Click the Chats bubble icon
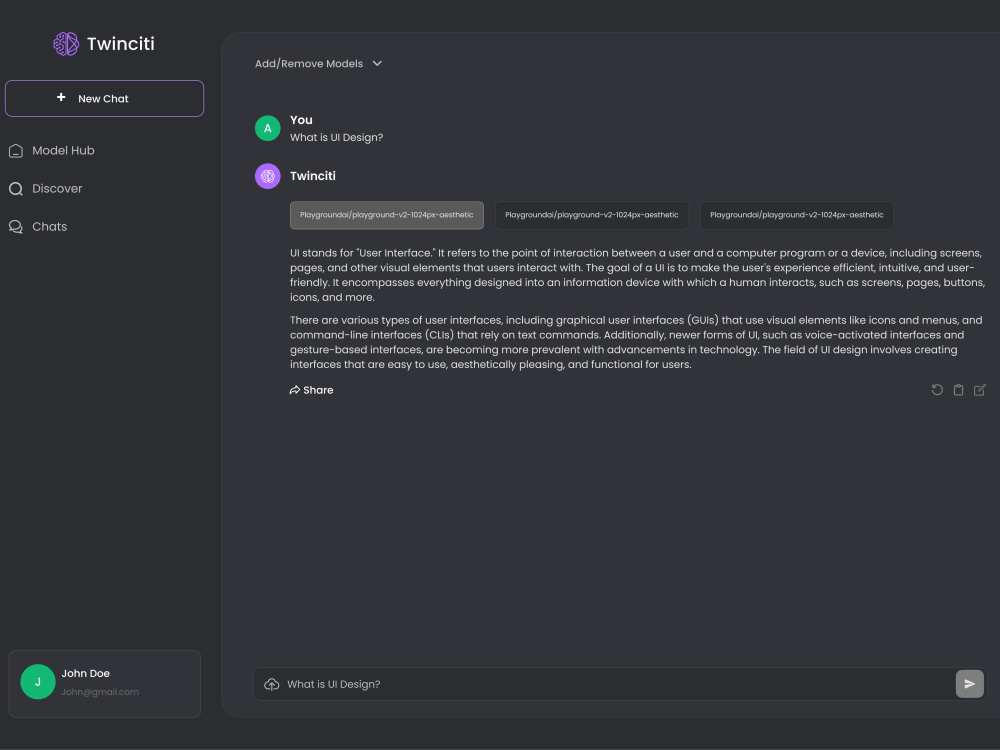1000x750 pixels. [x=16, y=227]
